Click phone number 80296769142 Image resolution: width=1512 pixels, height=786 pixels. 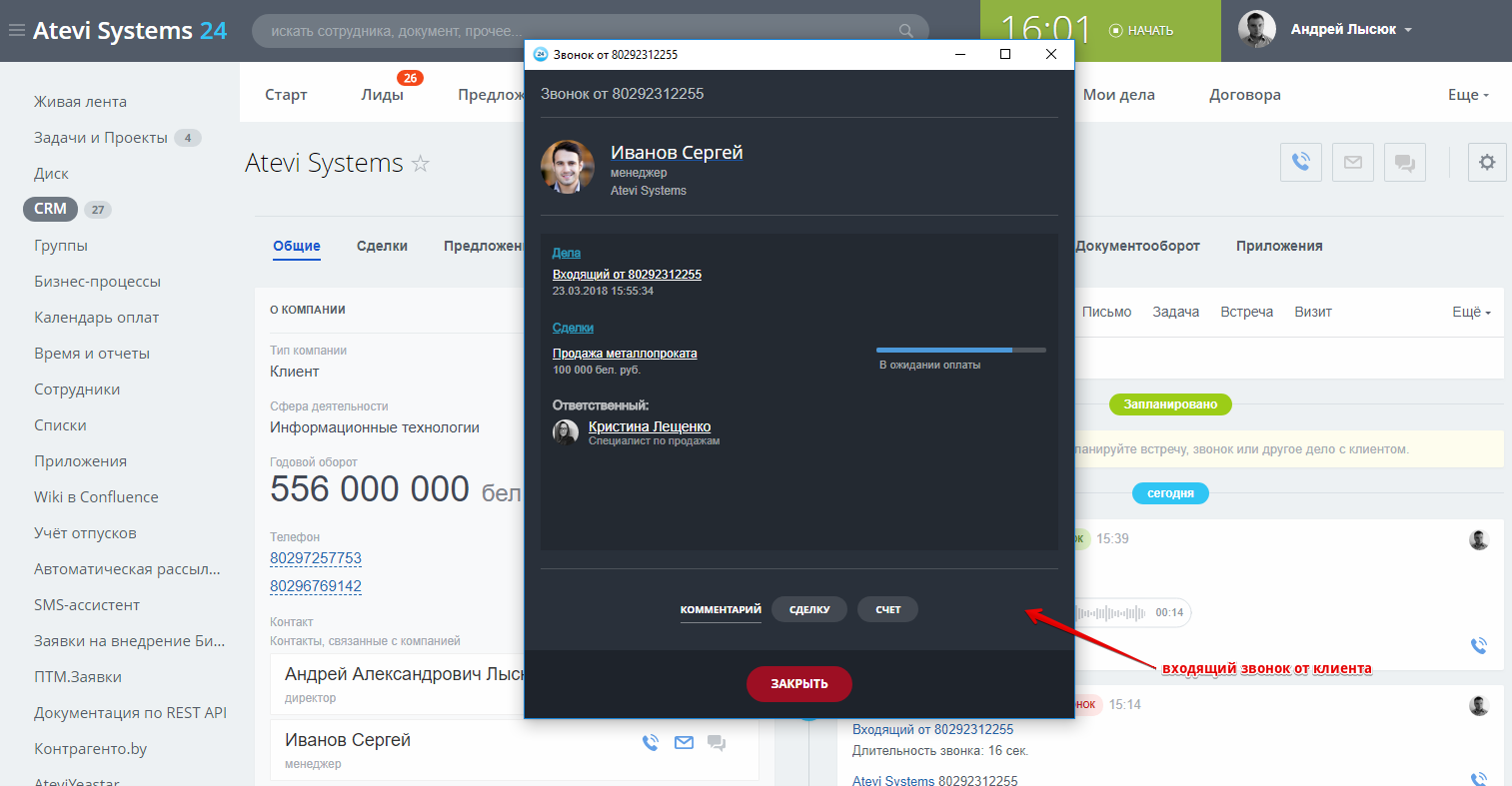(x=316, y=586)
